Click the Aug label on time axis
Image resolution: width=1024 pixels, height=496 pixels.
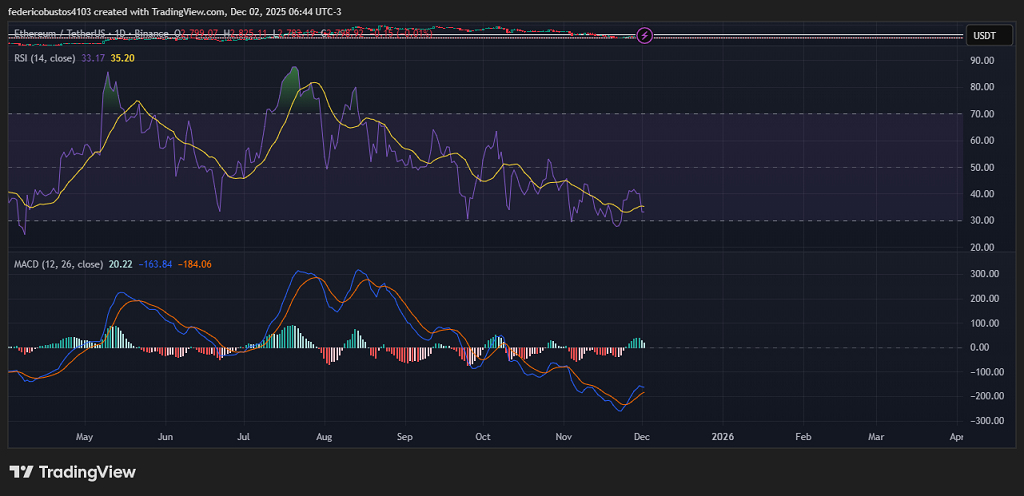coord(323,437)
